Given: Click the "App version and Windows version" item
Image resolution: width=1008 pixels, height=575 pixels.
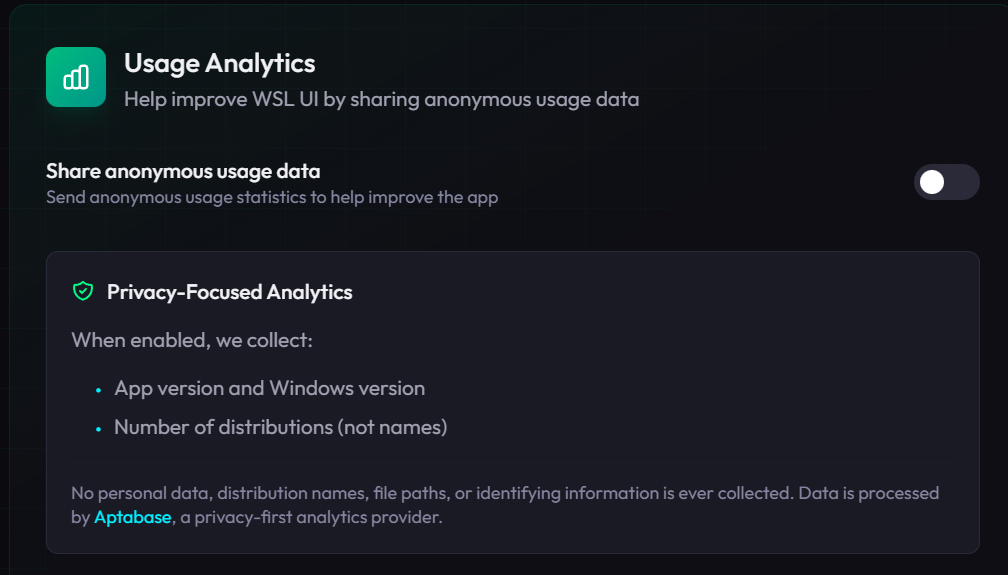Looking at the screenshot, I should 269,388.
